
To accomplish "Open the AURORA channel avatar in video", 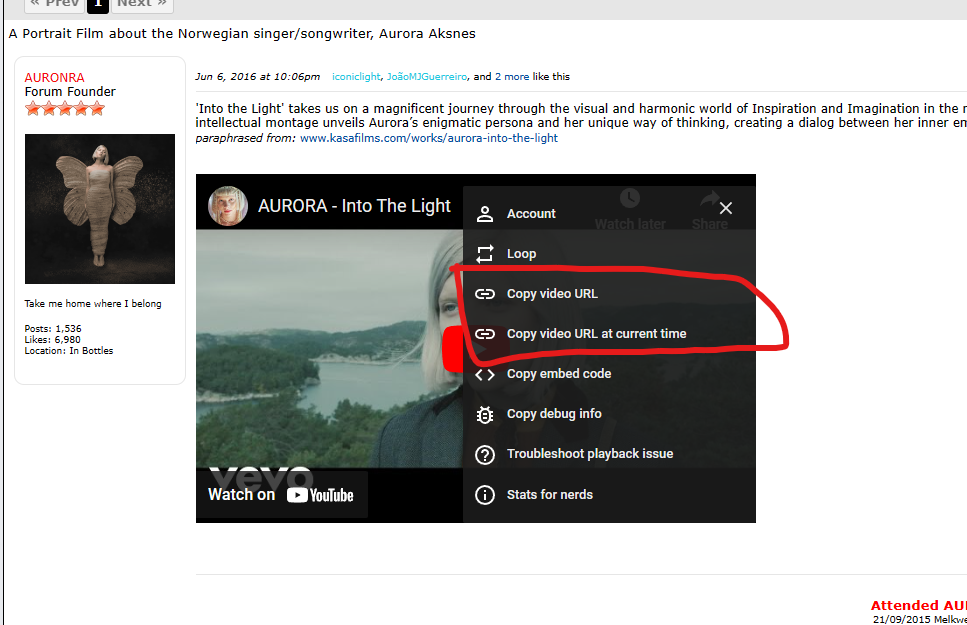I will coord(228,205).
